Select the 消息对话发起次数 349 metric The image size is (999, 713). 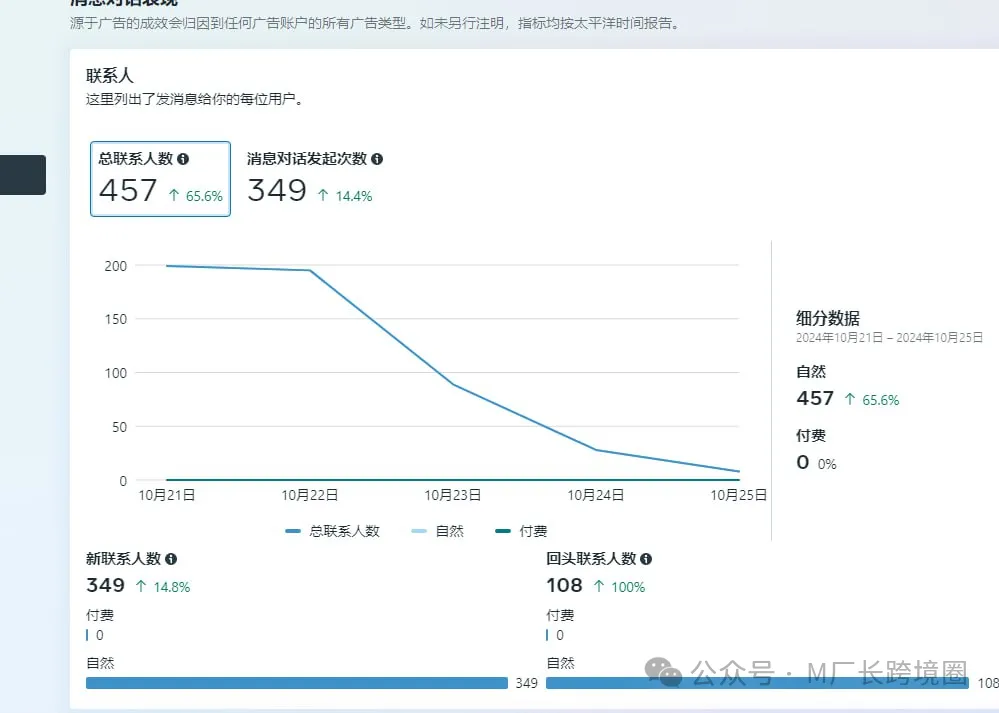coord(315,178)
